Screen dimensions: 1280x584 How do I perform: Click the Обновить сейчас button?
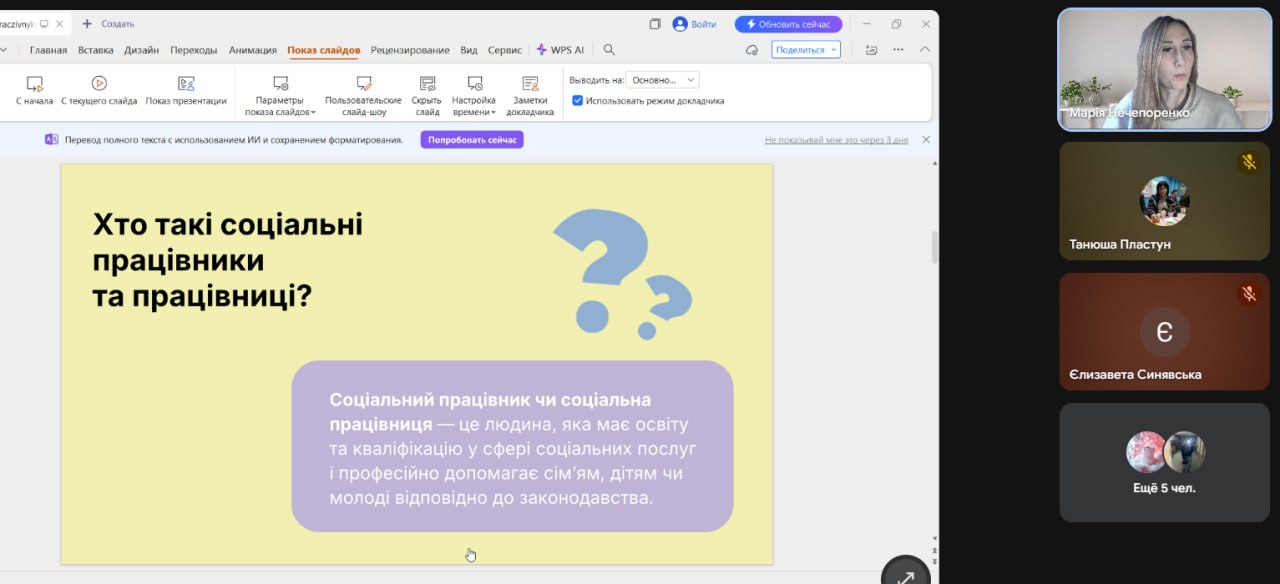tap(788, 24)
